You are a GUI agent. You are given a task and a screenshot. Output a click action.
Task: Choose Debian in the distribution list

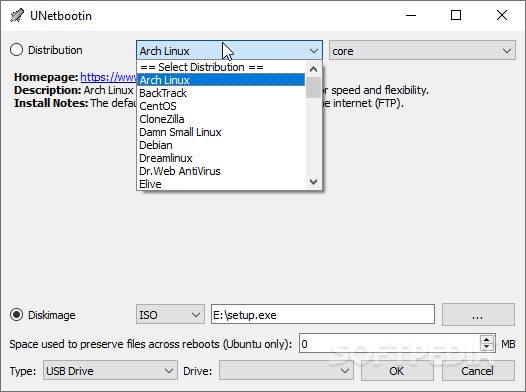coord(221,145)
